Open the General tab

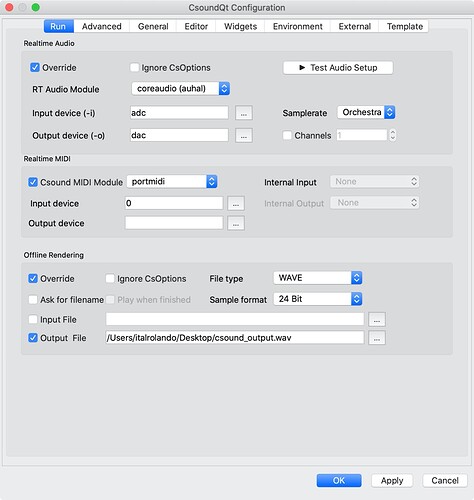pyautogui.click(x=153, y=26)
